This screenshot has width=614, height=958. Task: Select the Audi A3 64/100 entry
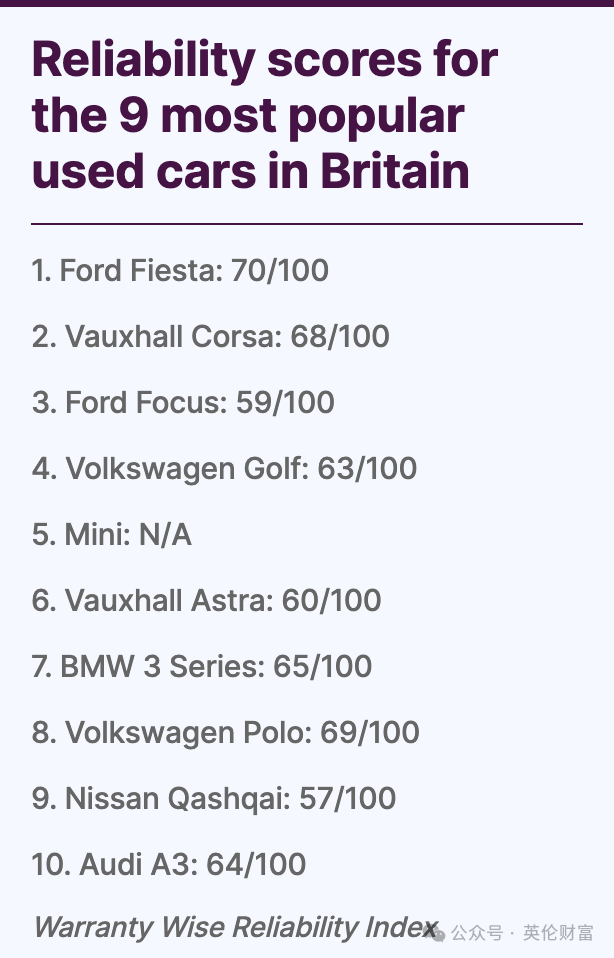tap(169, 865)
